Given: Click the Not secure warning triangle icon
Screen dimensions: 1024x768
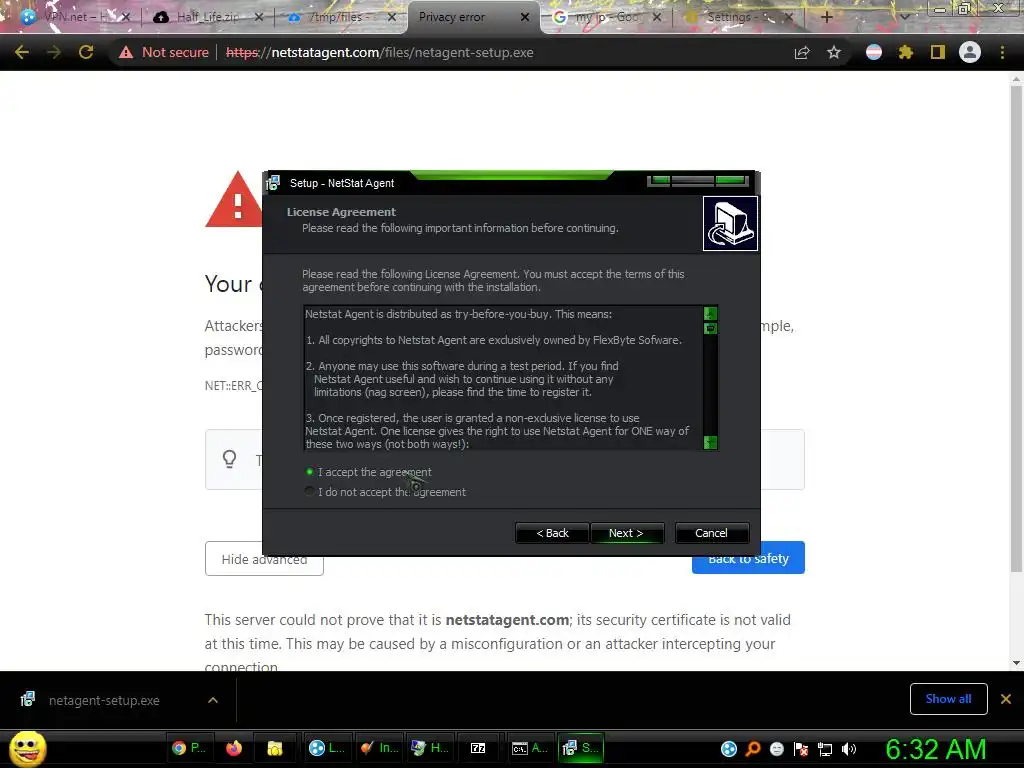Looking at the screenshot, I should [x=126, y=52].
